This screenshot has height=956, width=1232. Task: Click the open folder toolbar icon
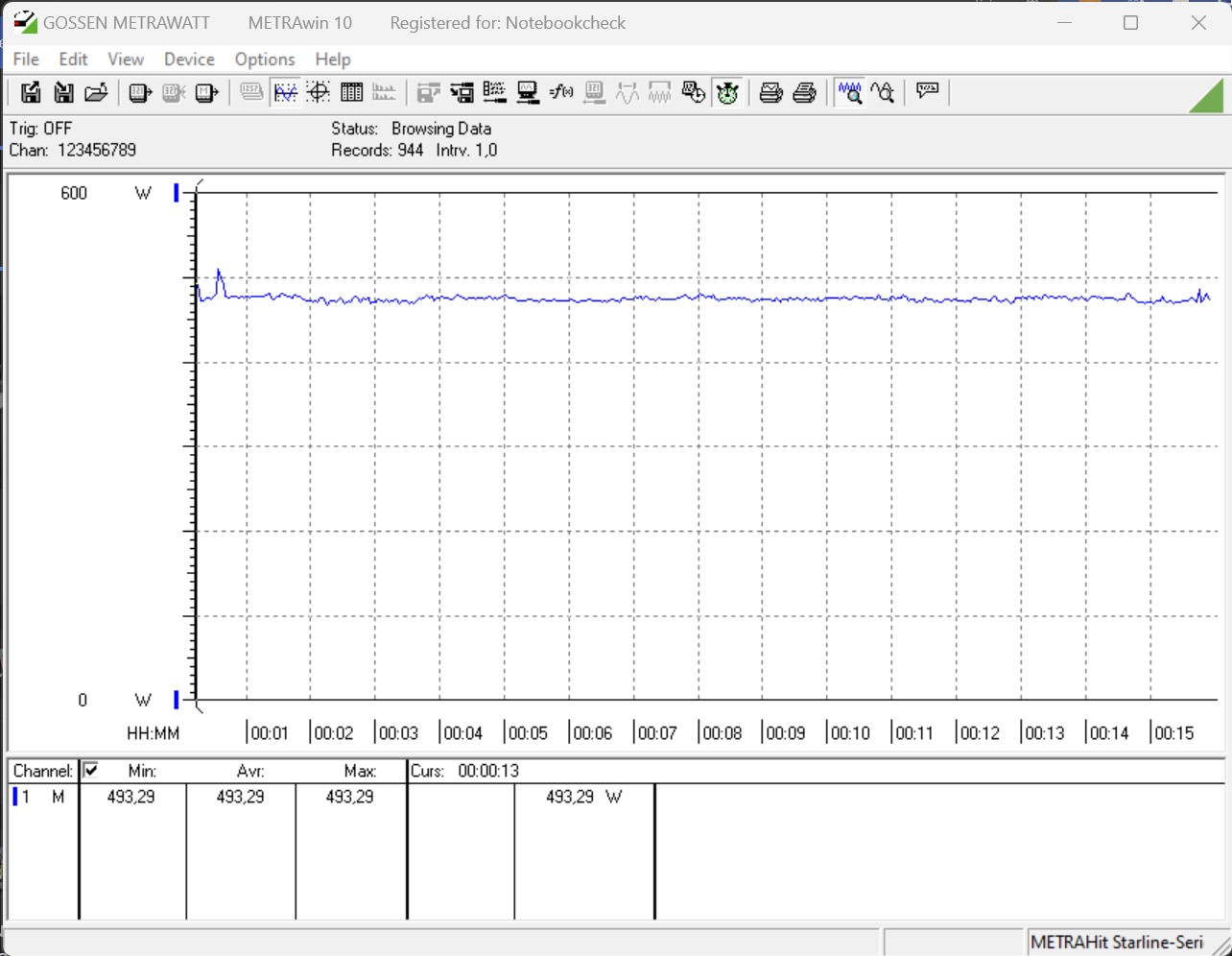pyautogui.click(x=95, y=93)
